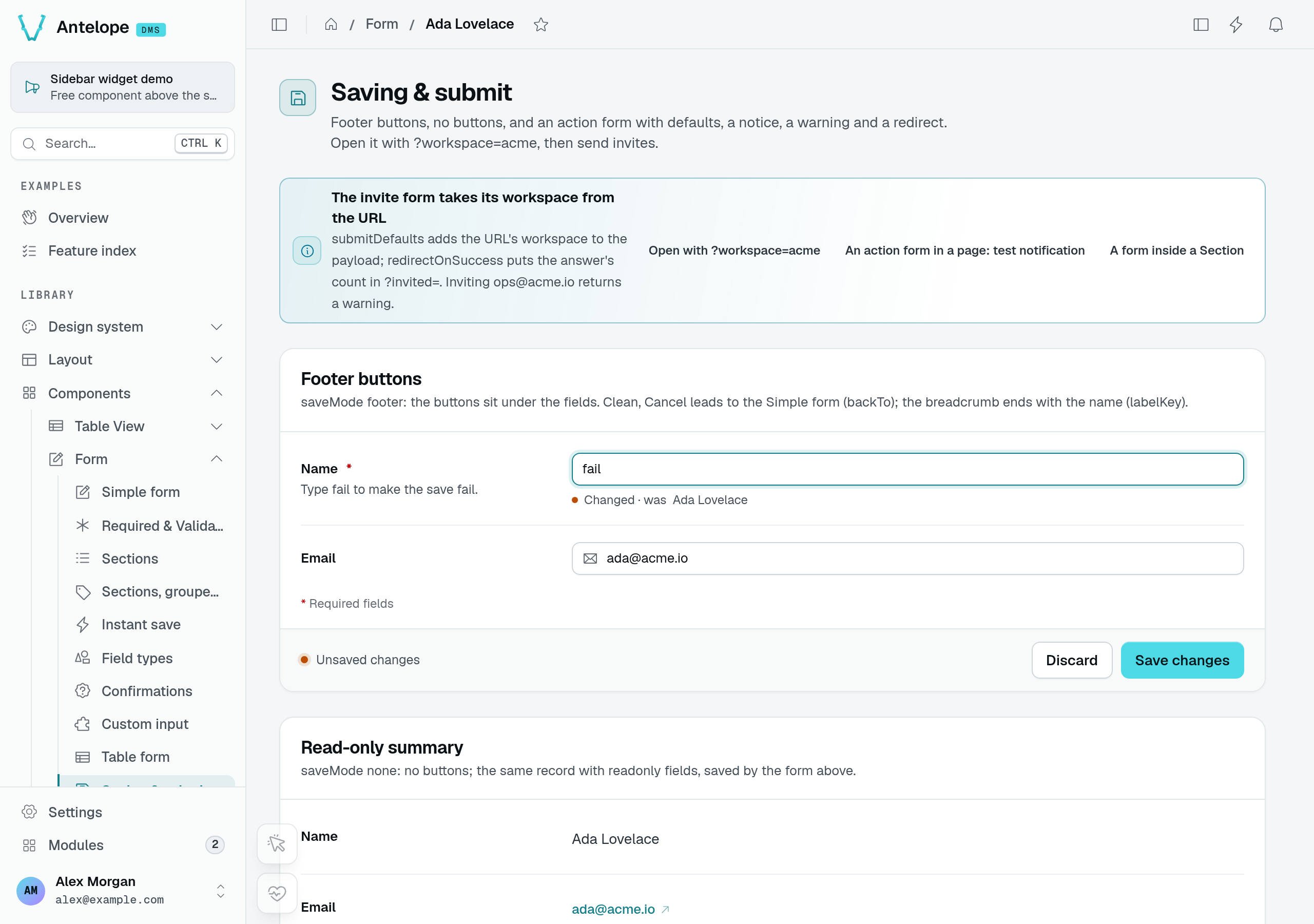
Task: Click the floating heart-pulse widget icon
Action: click(277, 893)
